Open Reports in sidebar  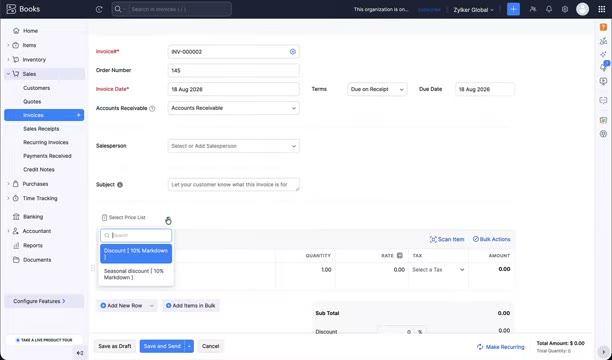tap(32, 246)
